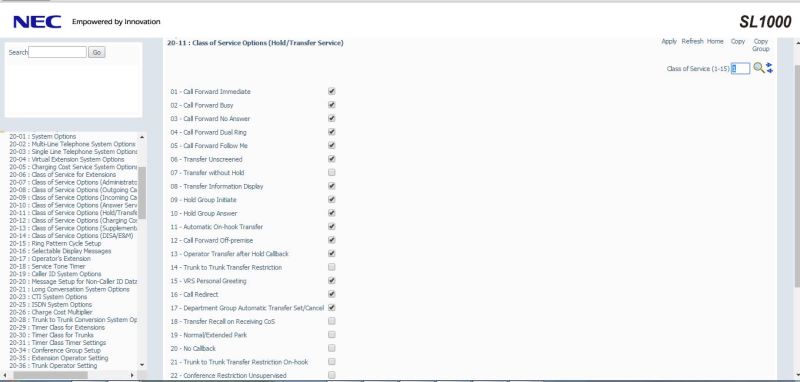This screenshot has width=800, height=382.
Task: Open 20-23 CTI System Options
Action: (x=48, y=297)
